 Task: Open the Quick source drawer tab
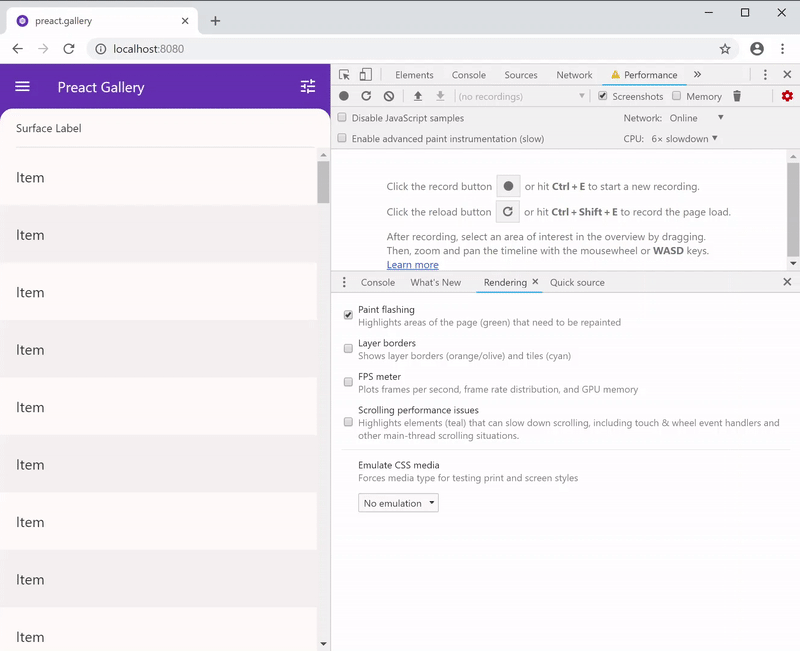(577, 282)
